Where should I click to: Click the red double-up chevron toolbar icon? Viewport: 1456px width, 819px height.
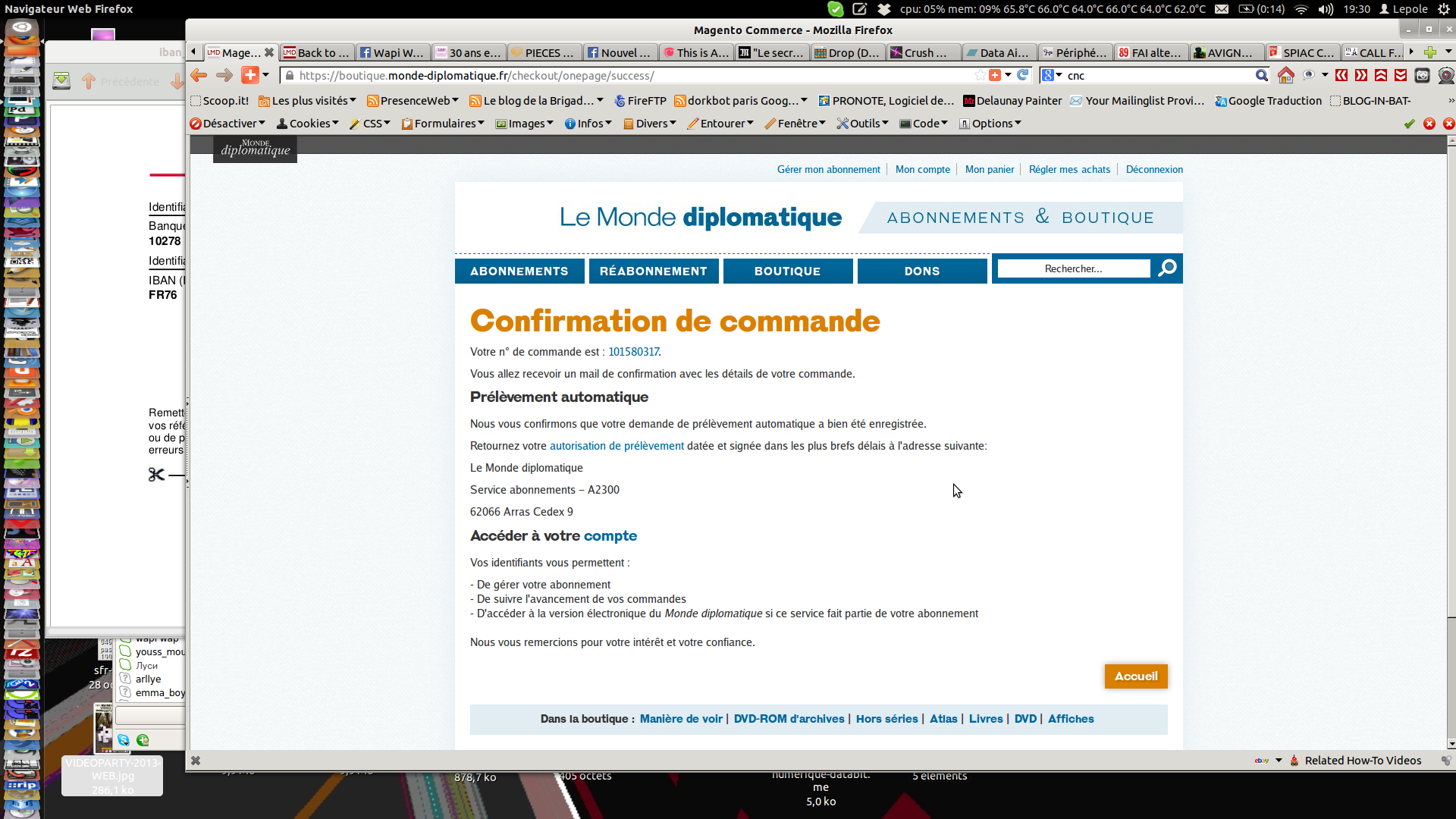coord(1381,75)
